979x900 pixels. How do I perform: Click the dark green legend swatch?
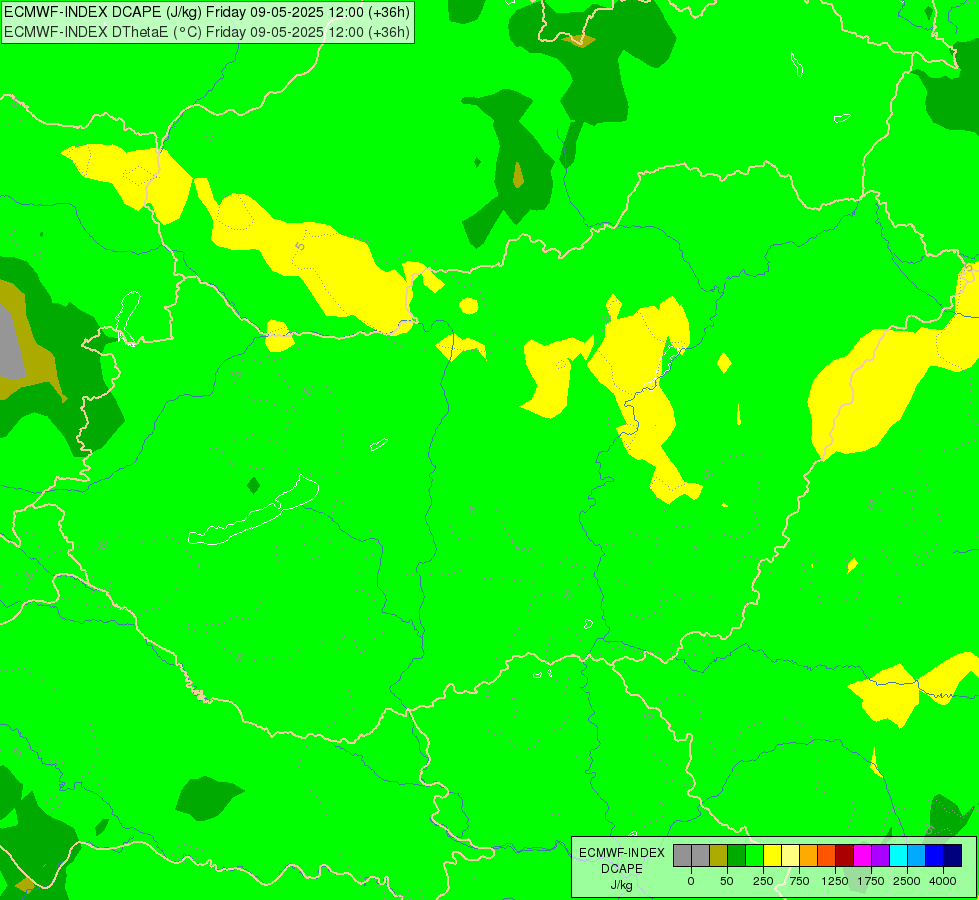tap(737, 856)
